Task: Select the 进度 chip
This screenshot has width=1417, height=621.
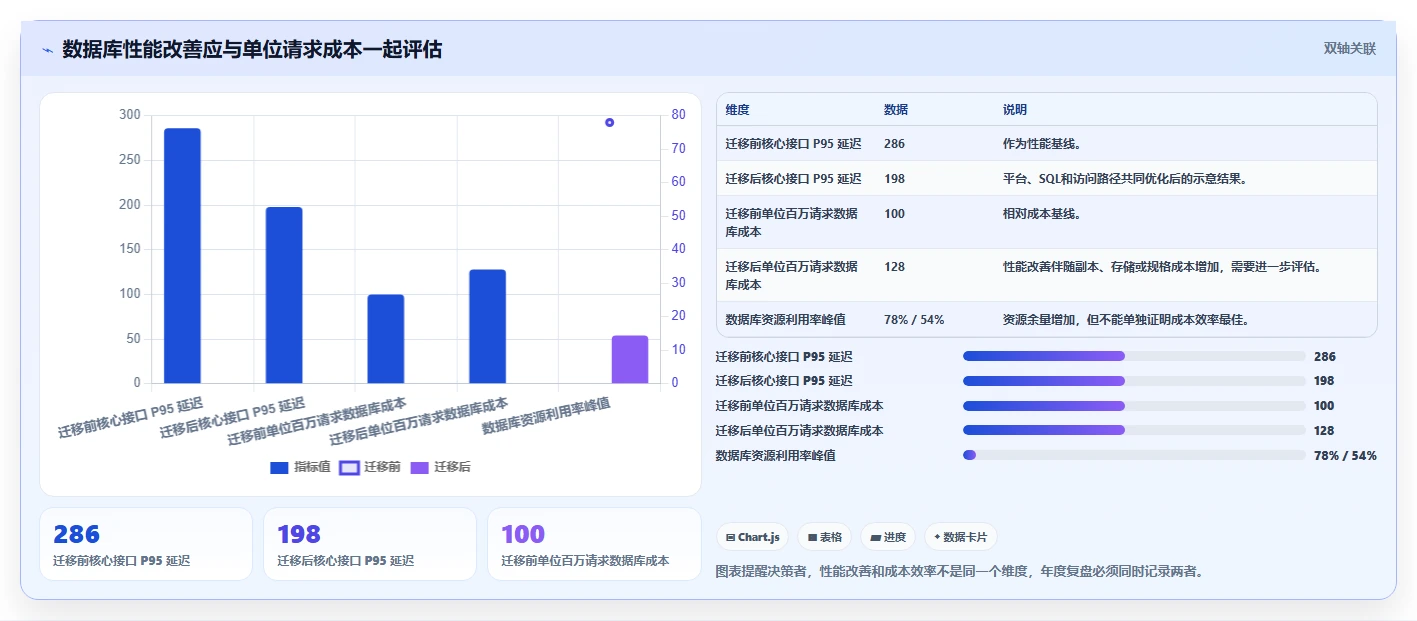Action: [888, 537]
